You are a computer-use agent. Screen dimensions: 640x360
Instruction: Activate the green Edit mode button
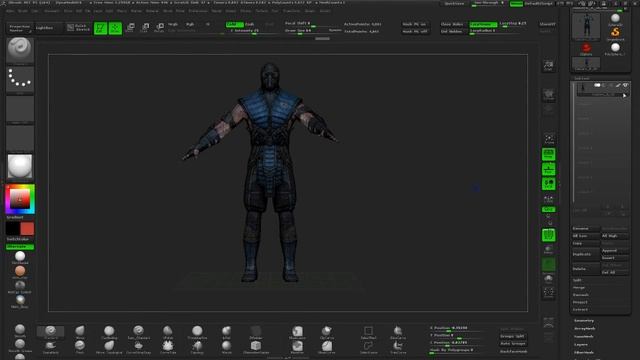pyautogui.click(x=100, y=28)
